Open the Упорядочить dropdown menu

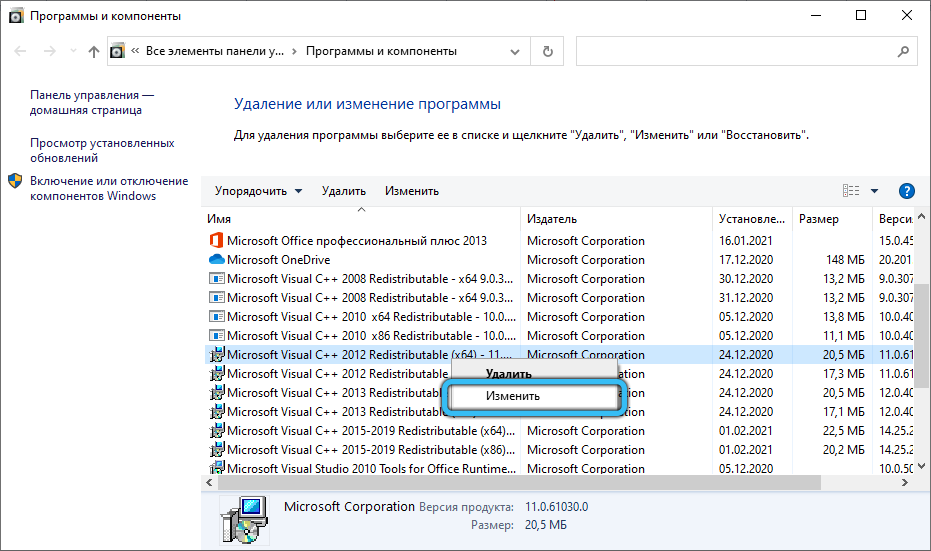pyautogui.click(x=258, y=191)
